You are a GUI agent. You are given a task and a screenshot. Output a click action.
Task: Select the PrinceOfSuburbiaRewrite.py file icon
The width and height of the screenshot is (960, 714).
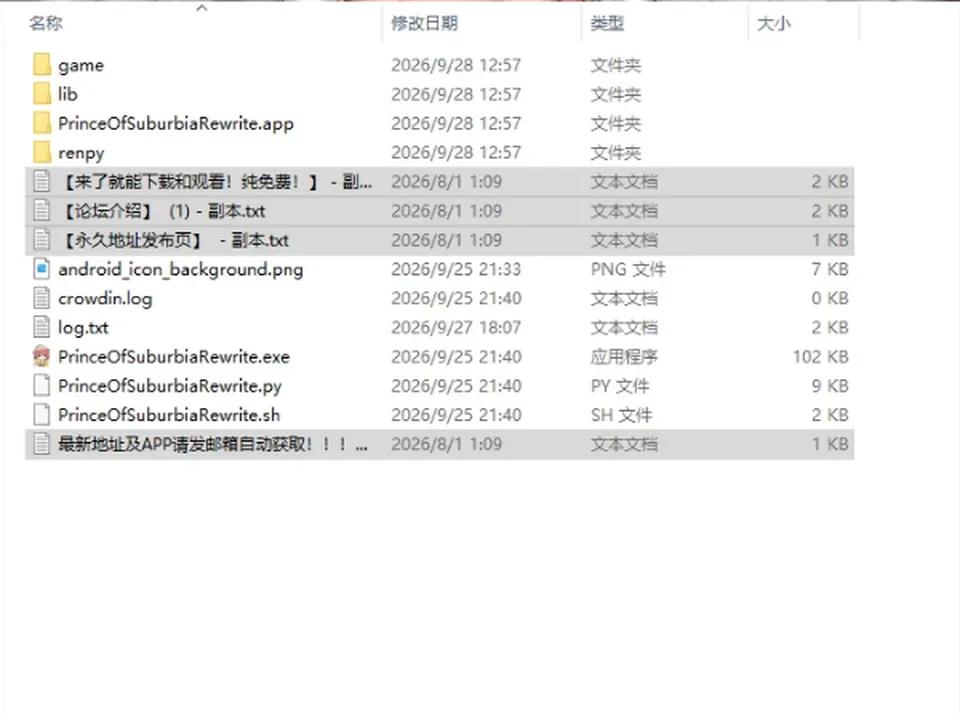click(42, 386)
